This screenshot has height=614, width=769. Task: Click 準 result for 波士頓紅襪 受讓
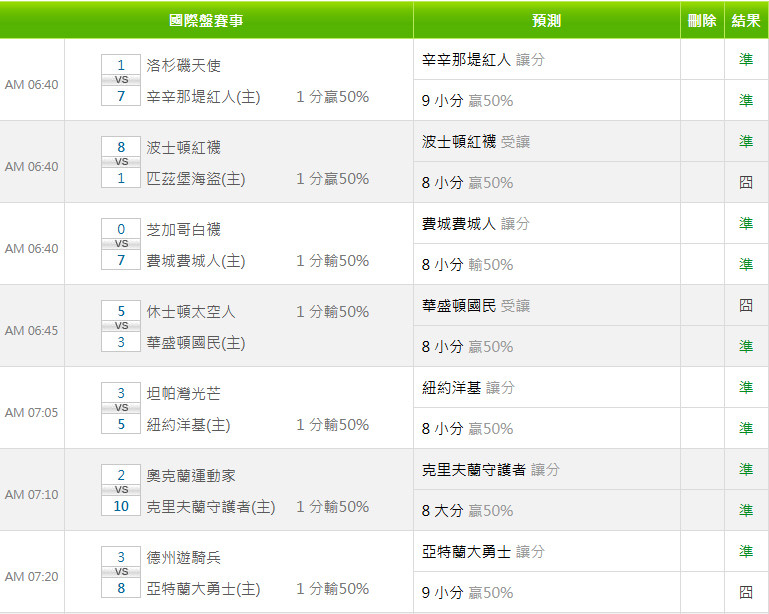(746, 142)
